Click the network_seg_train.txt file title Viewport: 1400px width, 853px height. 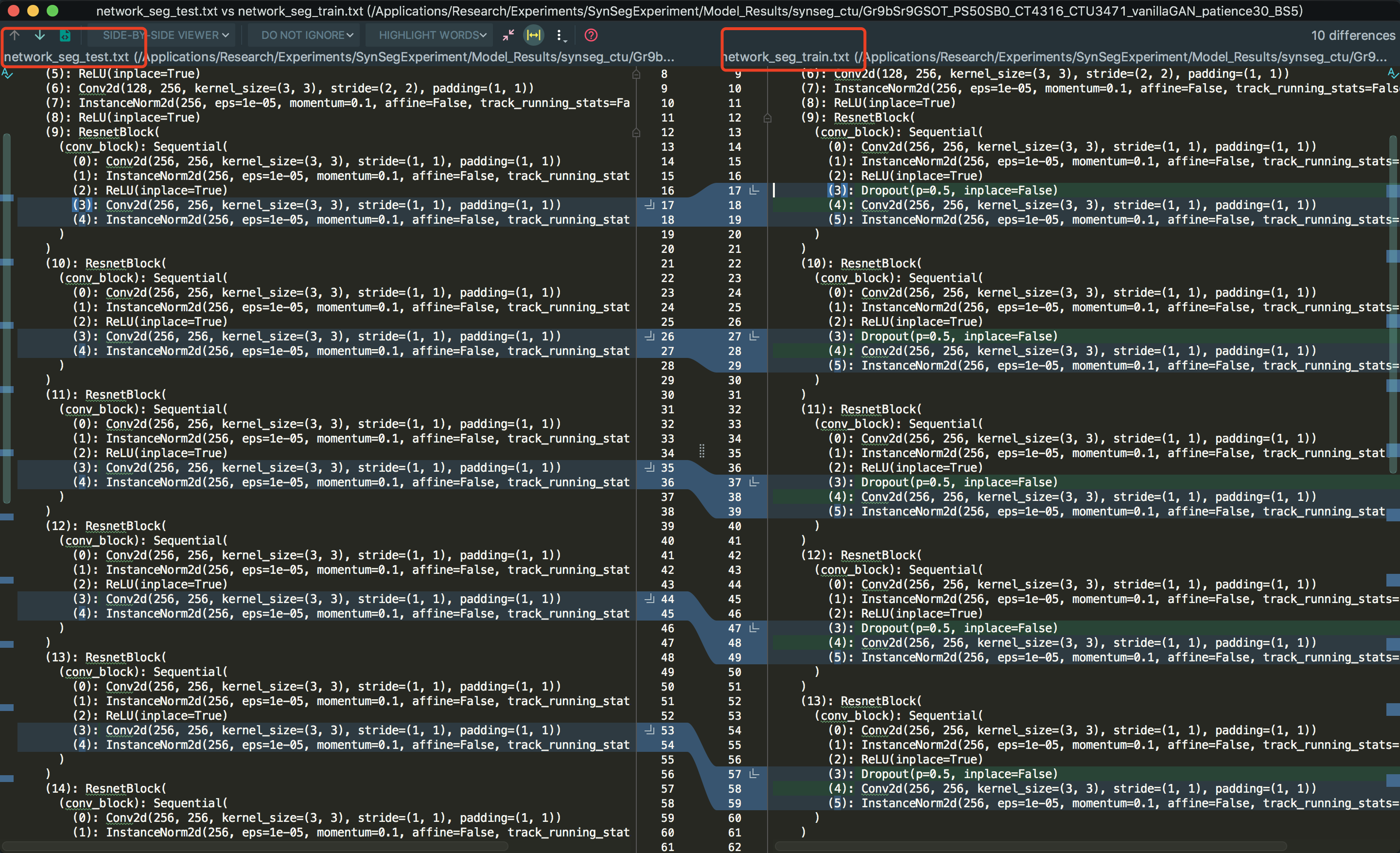pyautogui.click(x=787, y=57)
